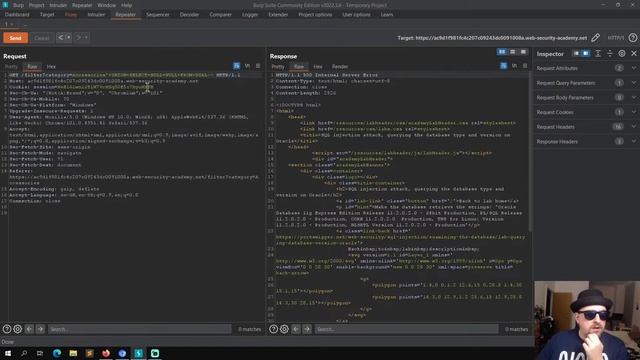Screen dimensions: 640x360
Task: Toggle non-printable characters in Response
Action: [x=514, y=66]
